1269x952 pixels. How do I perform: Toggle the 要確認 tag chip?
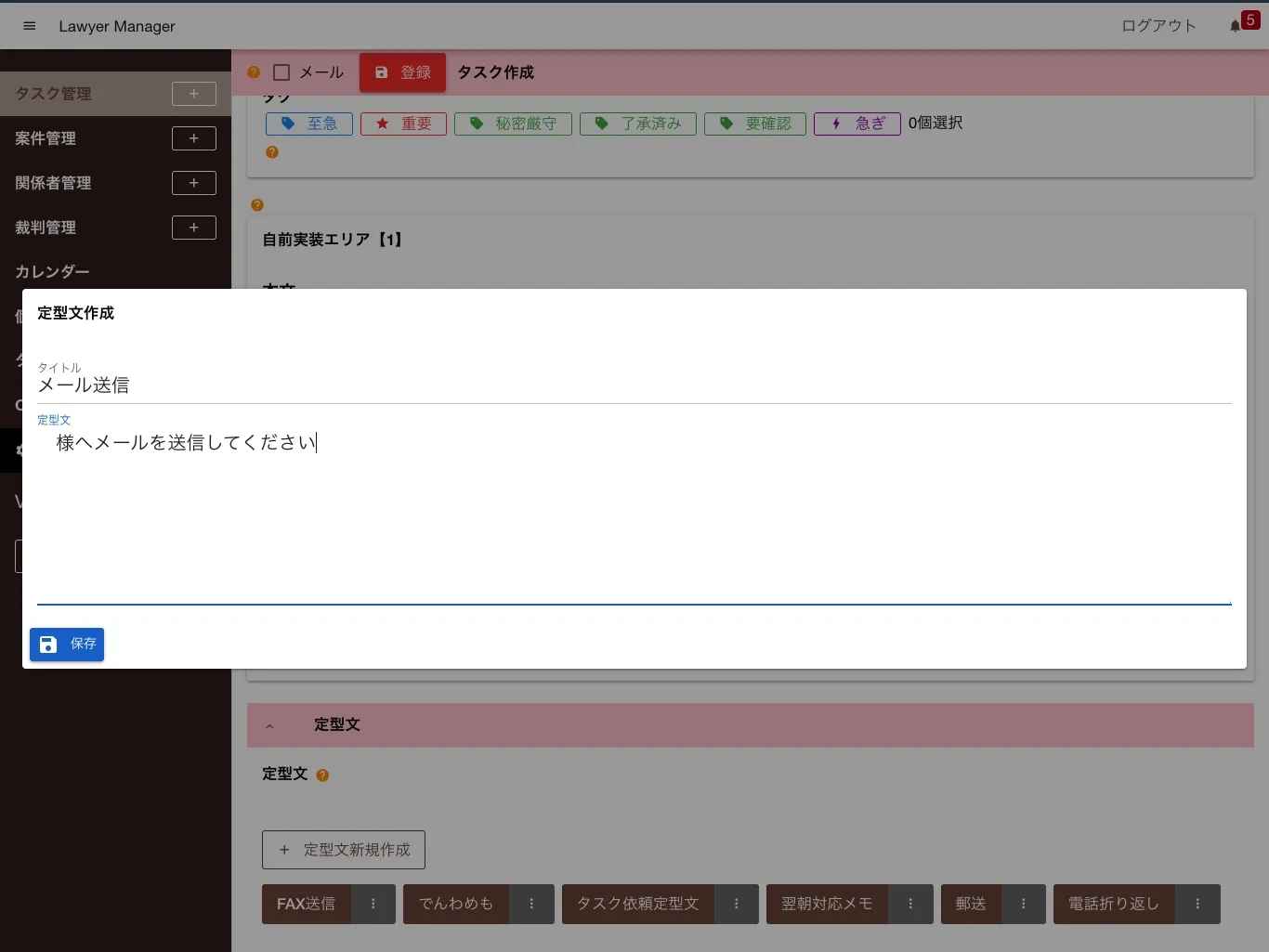click(x=755, y=124)
